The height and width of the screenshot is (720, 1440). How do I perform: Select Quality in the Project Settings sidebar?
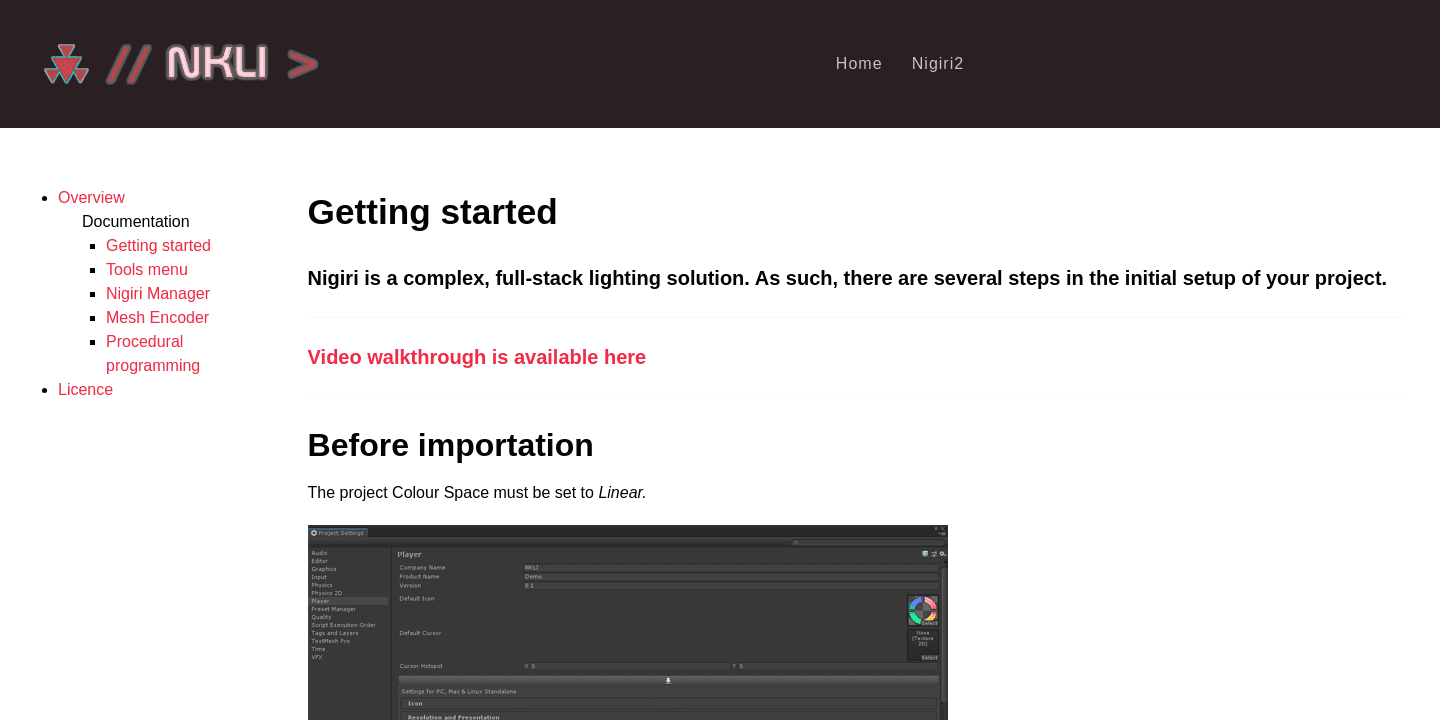(x=320, y=617)
